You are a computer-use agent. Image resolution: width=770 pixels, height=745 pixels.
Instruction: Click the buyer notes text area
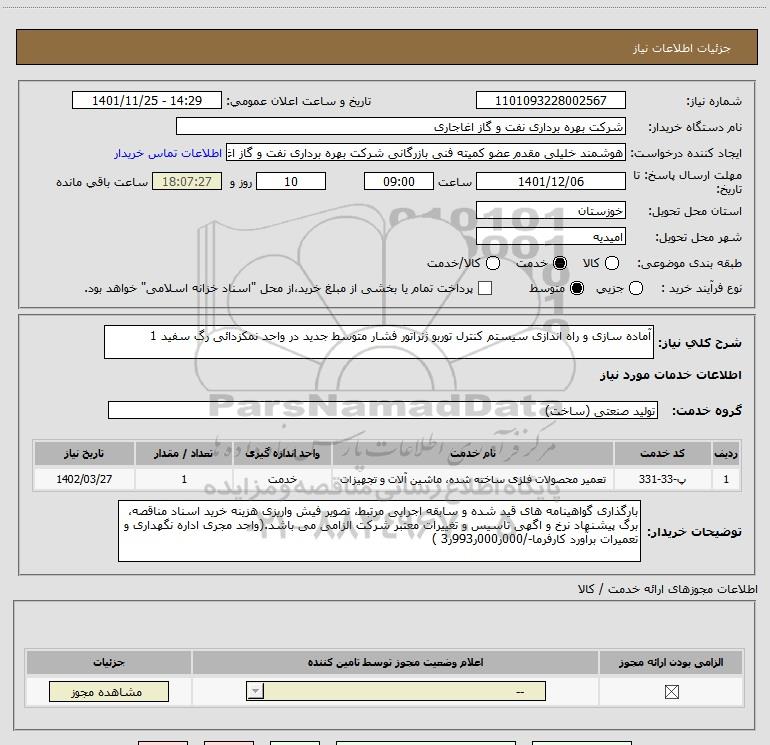pos(379,531)
